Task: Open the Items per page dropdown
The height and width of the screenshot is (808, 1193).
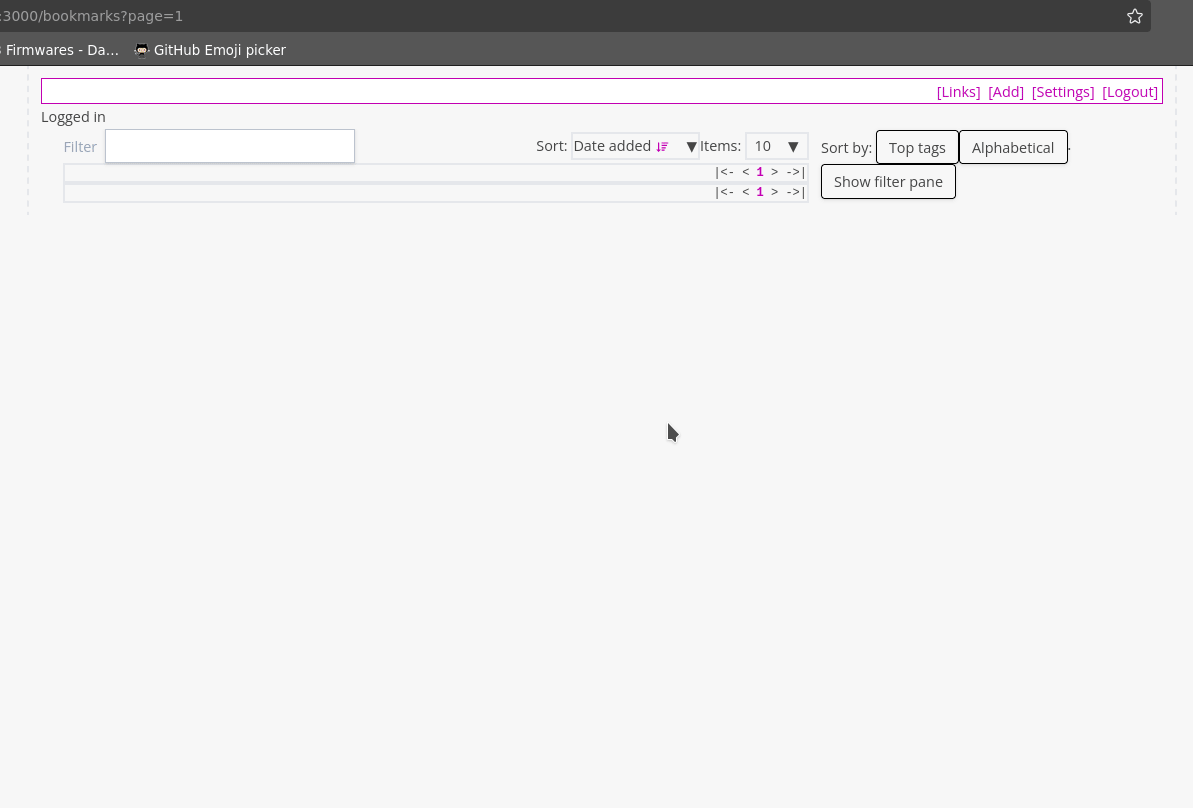Action: coord(776,146)
